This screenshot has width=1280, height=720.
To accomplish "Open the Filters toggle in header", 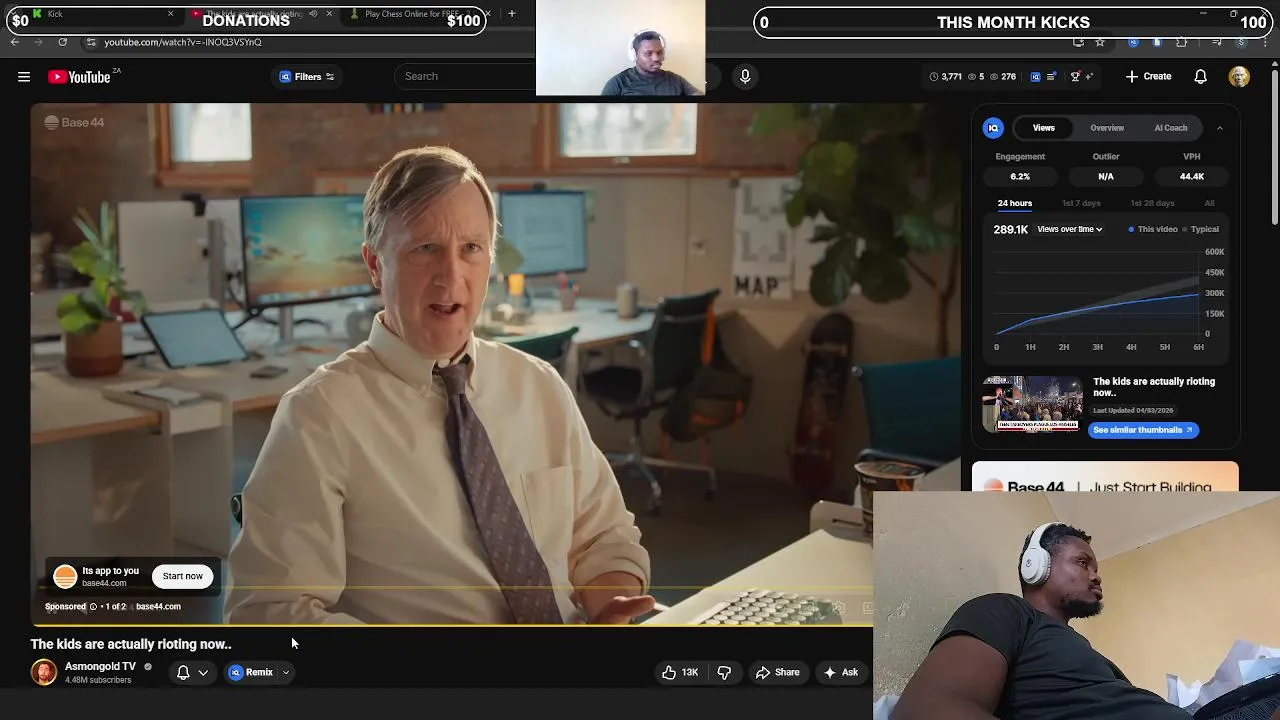I will click(x=307, y=77).
